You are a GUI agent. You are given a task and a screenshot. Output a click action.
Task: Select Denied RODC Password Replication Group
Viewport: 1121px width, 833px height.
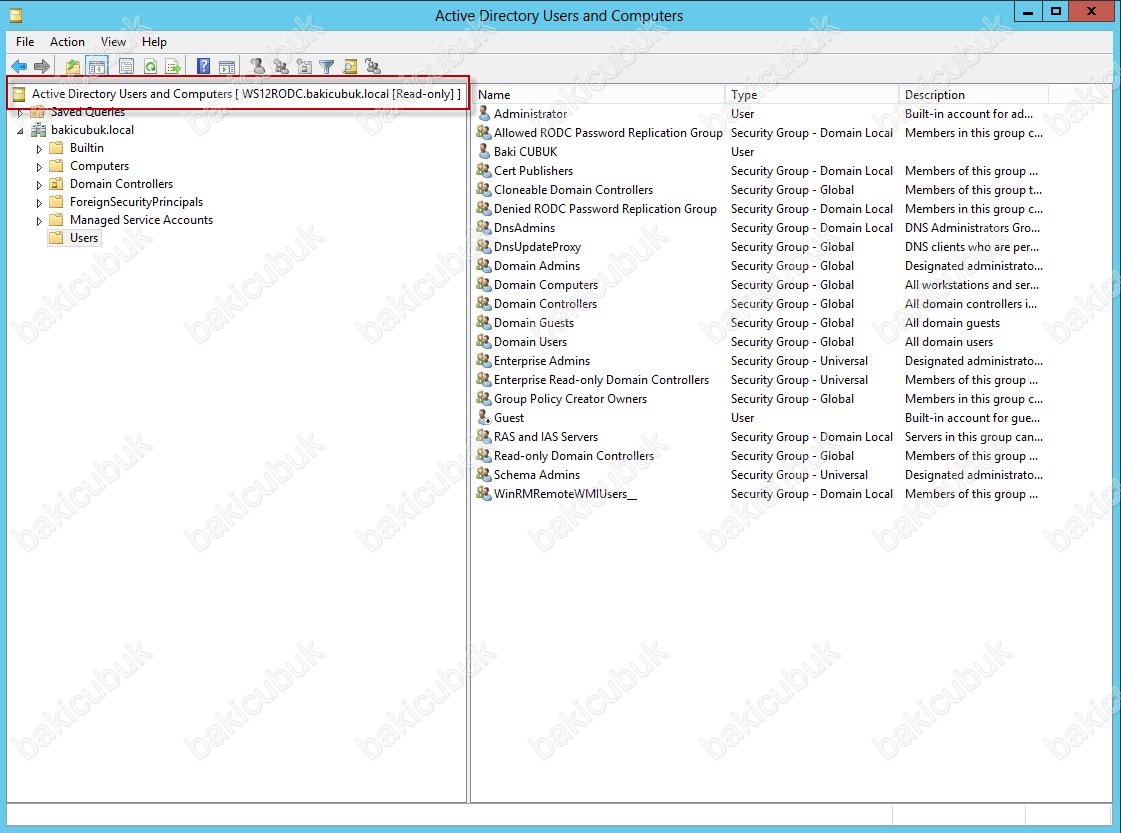[x=605, y=208]
